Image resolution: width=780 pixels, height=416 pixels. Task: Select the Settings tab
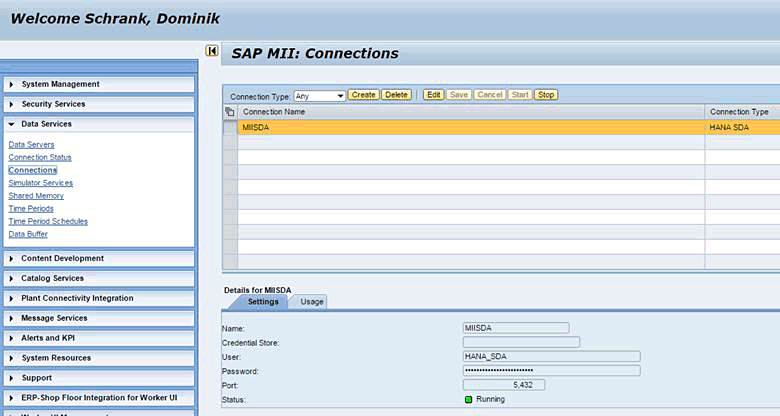[263, 301]
